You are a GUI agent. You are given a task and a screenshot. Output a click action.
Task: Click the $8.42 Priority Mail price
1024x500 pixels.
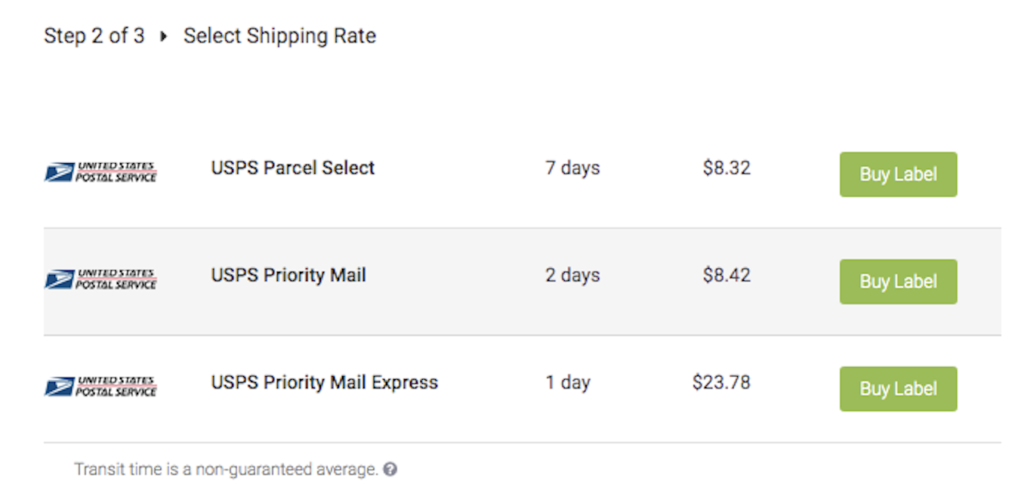point(726,275)
